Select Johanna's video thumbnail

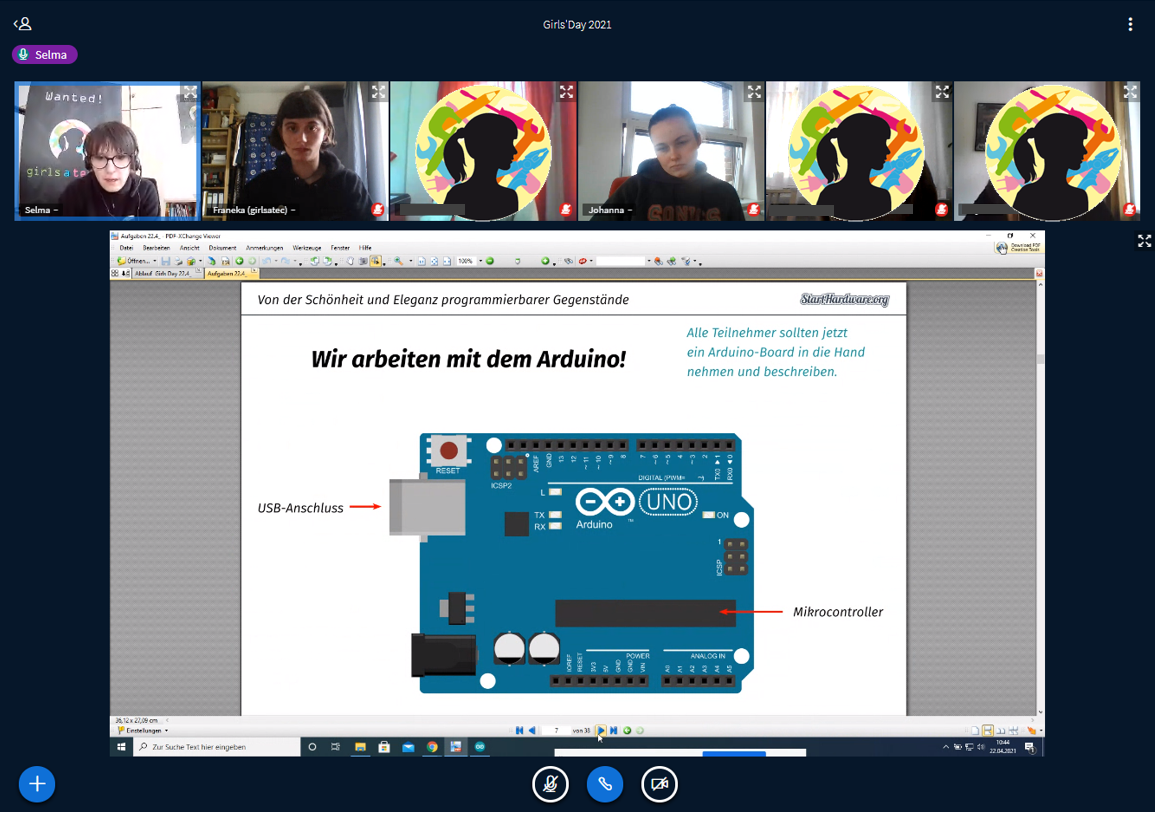(x=671, y=151)
